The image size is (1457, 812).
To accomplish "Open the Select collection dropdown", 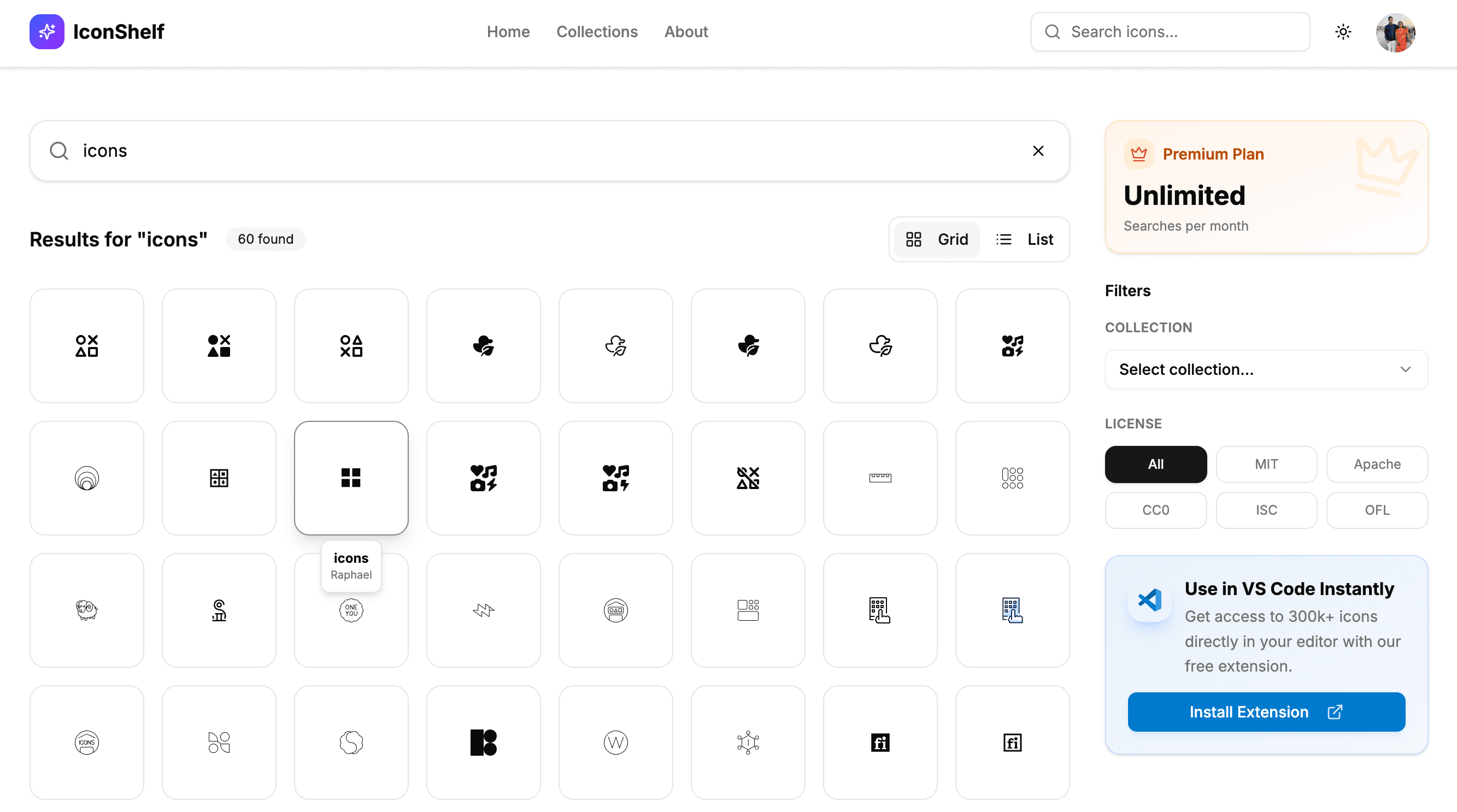I will (1266, 369).
